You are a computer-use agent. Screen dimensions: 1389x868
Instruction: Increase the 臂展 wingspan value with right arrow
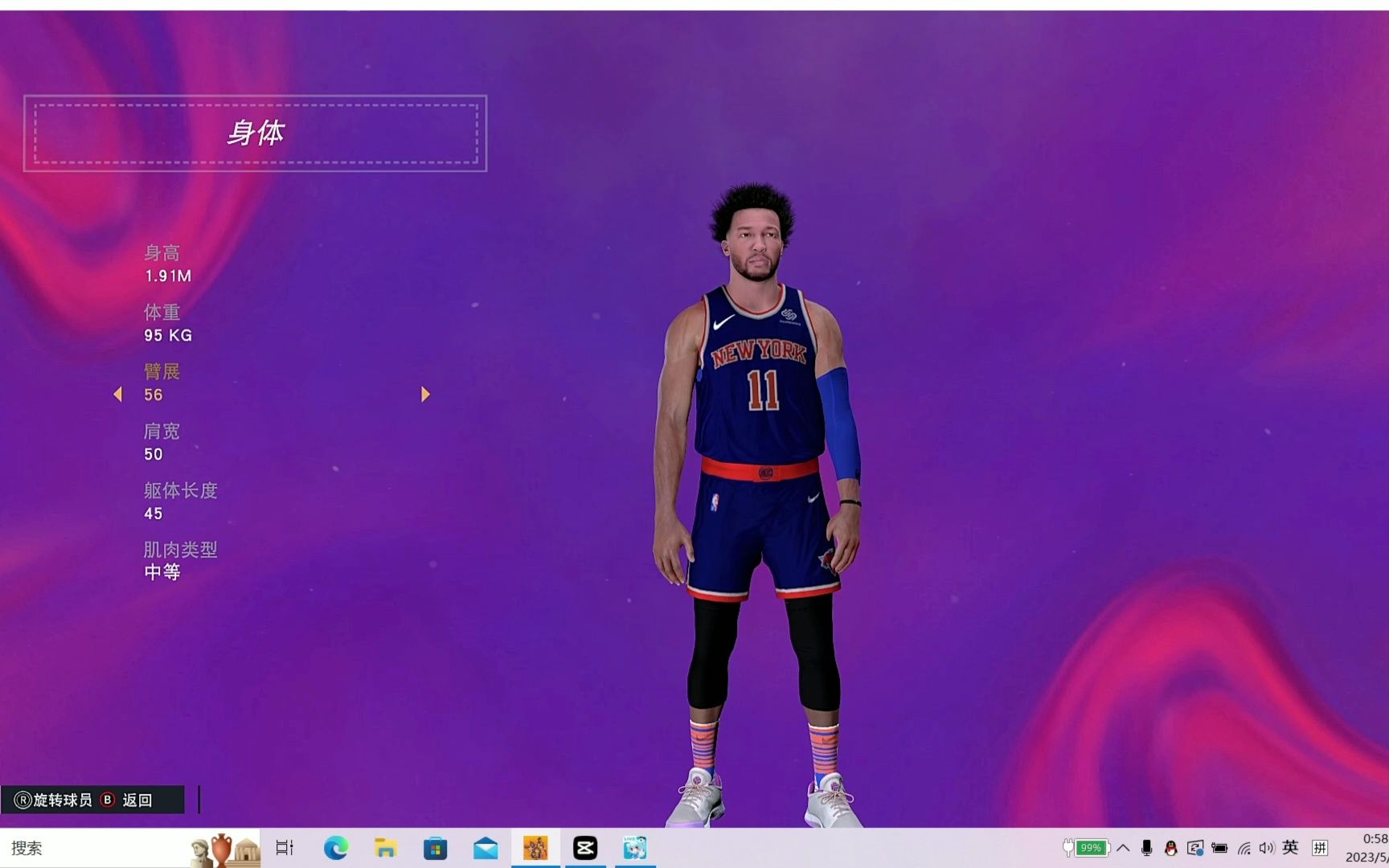pyautogui.click(x=425, y=394)
